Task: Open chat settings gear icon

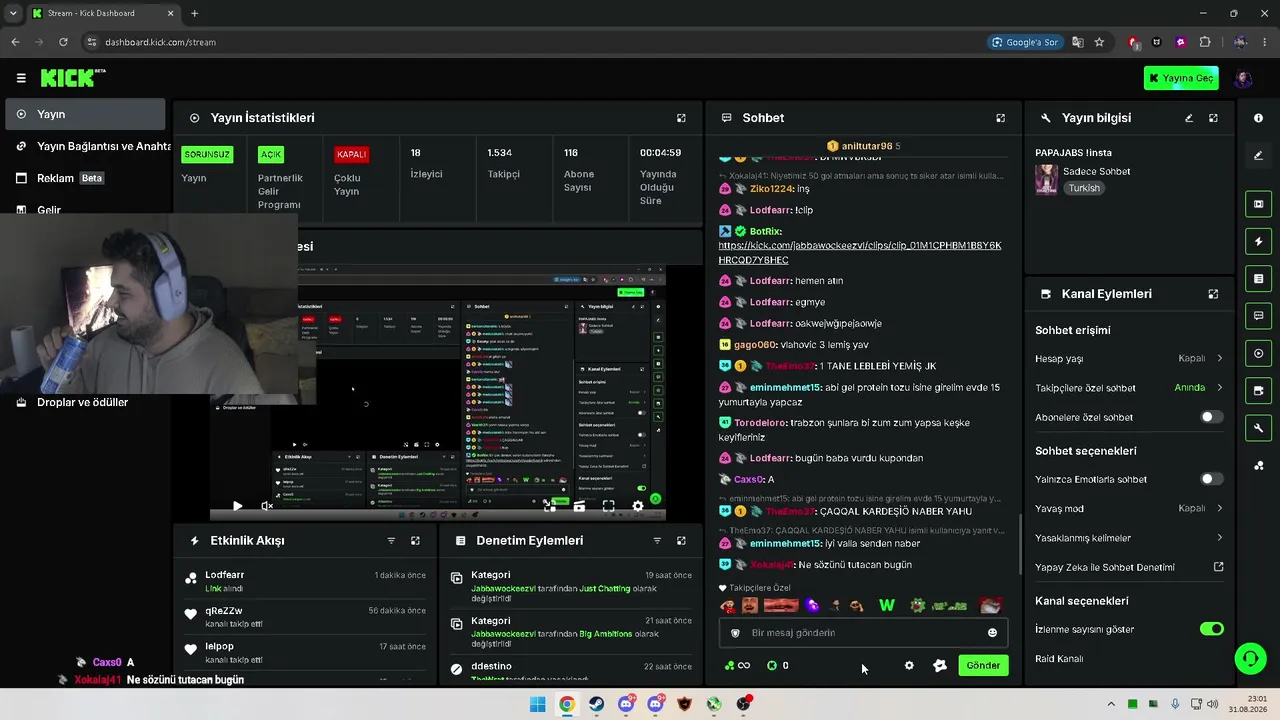Action: 909,665
